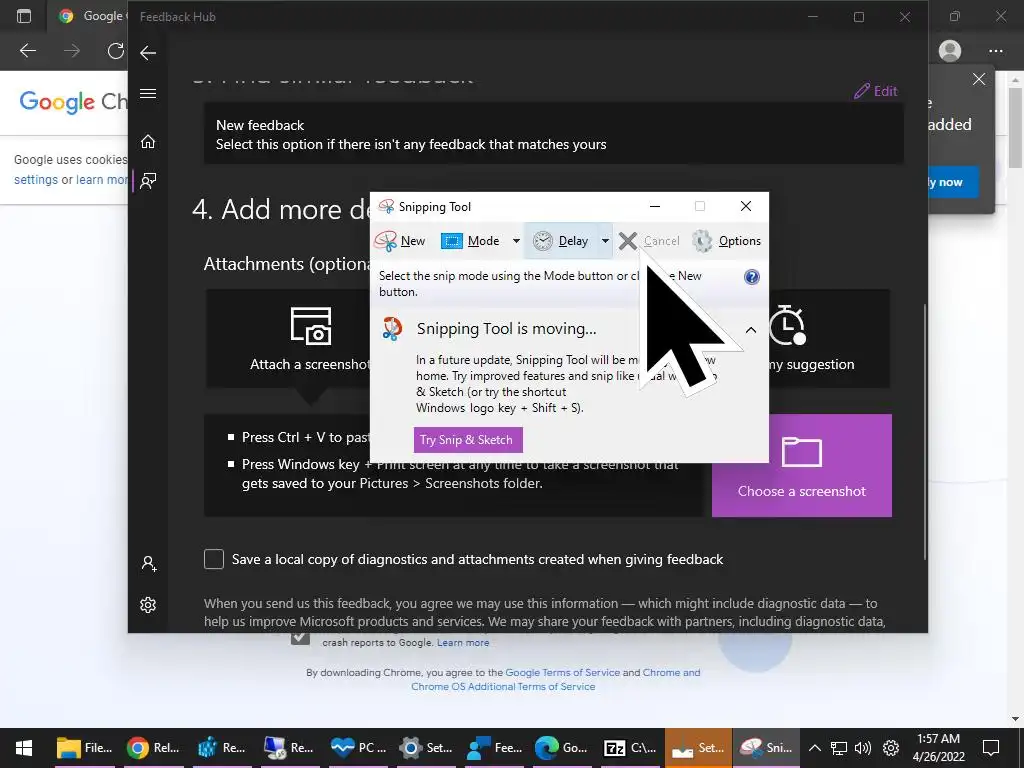Toggle the crash reports checkbox on Chrome page
The height and width of the screenshot is (768, 1024).
[x=300, y=638]
